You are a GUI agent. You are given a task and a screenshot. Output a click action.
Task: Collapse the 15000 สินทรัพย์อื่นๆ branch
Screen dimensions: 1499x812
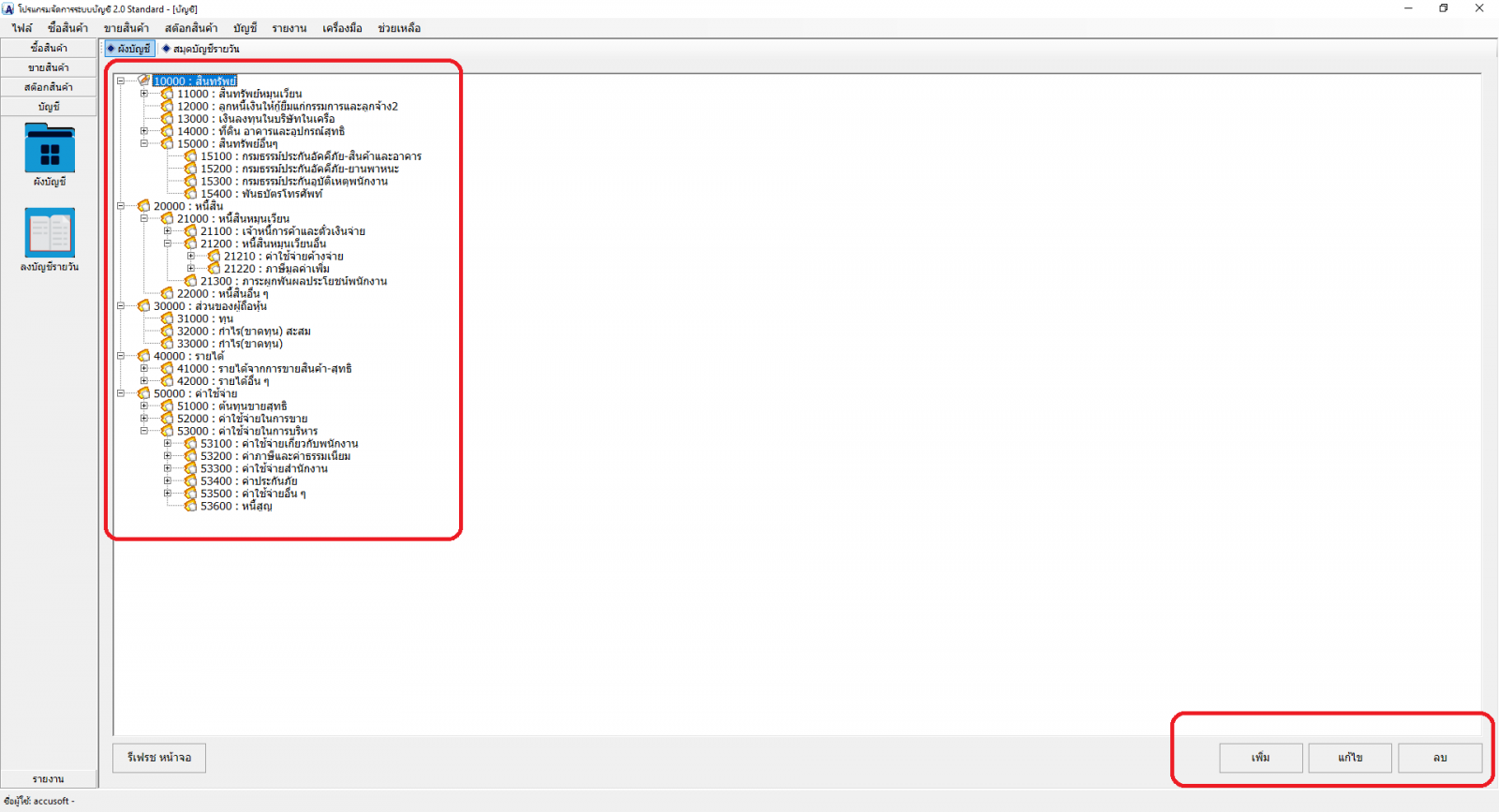(x=144, y=143)
